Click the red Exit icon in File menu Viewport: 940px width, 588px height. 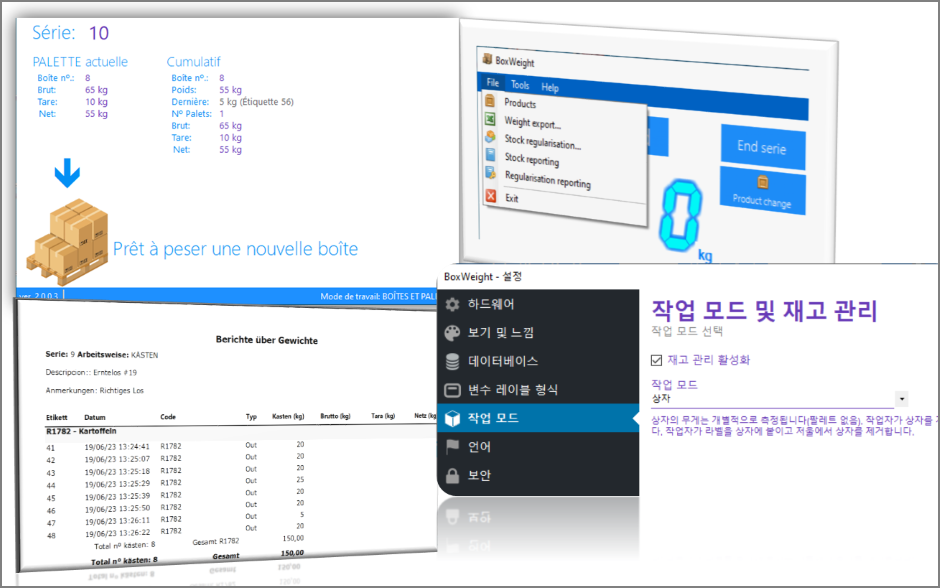pos(490,196)
